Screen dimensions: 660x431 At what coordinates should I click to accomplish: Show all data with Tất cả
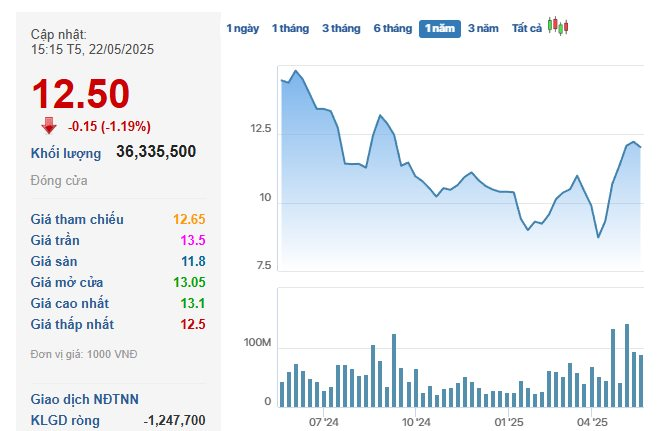click(x=526, y=29)
